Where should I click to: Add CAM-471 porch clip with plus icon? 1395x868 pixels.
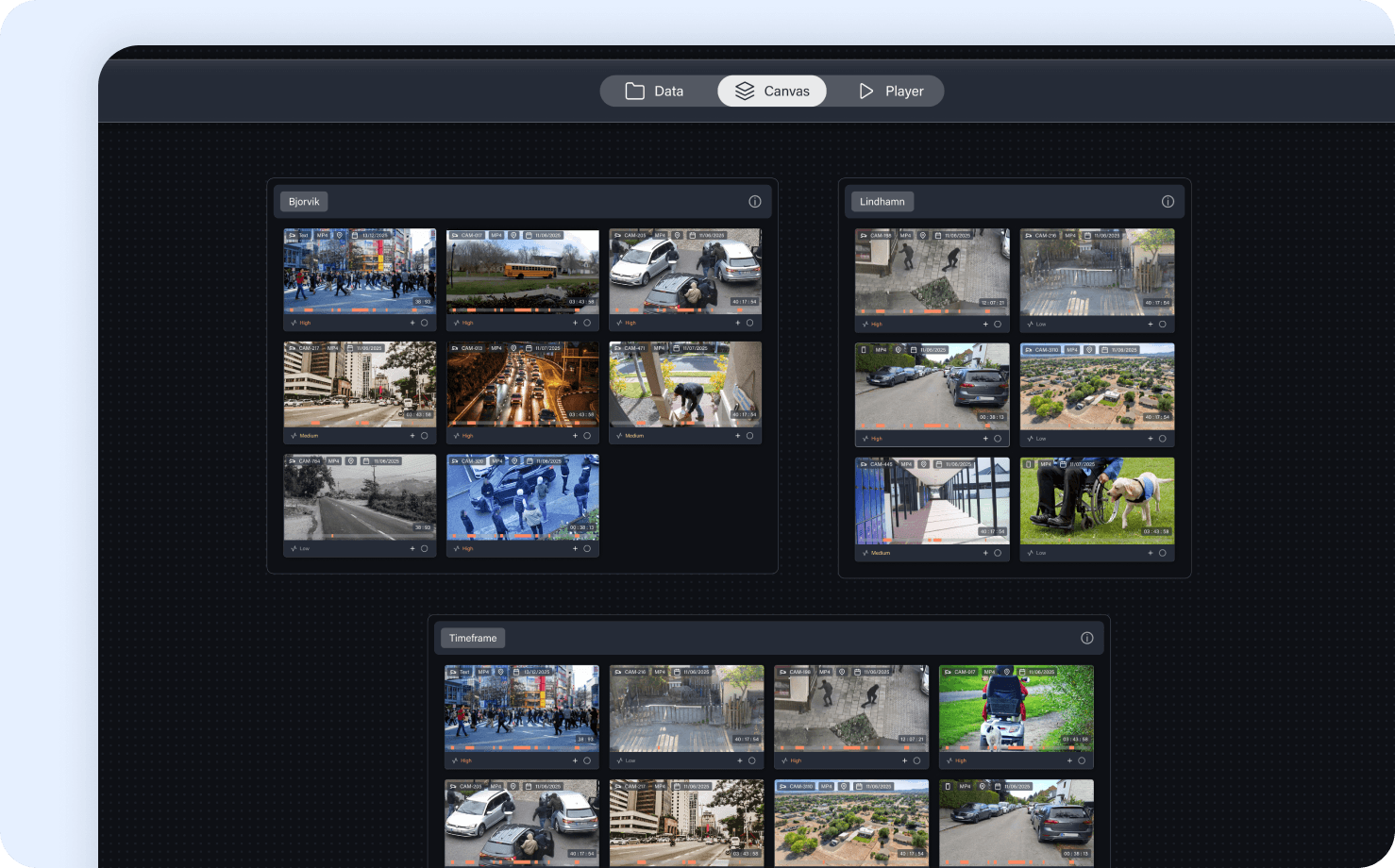[738, 436]
